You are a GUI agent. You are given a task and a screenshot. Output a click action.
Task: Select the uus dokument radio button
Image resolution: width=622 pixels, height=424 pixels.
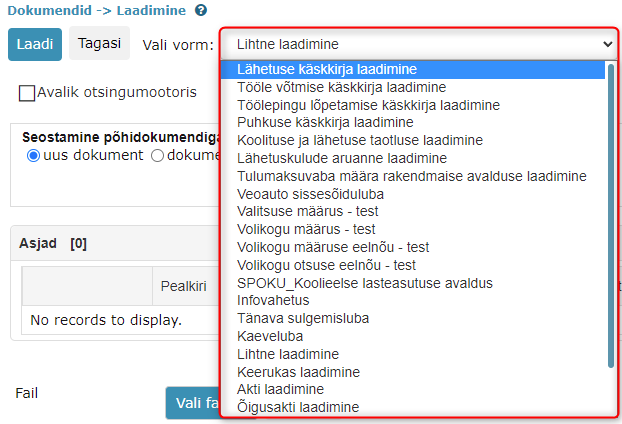(34, 156)
